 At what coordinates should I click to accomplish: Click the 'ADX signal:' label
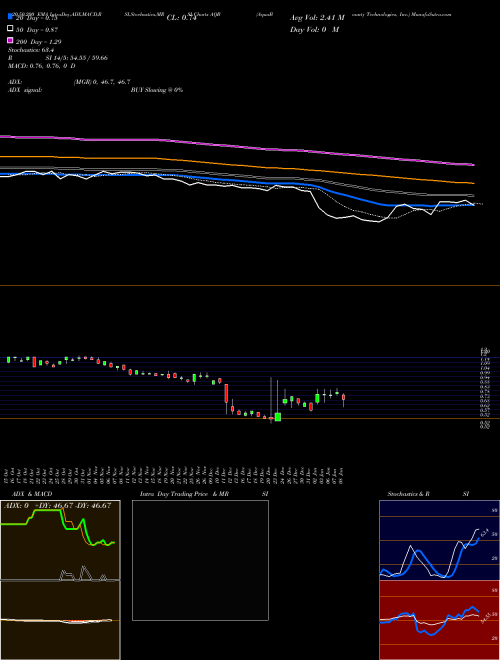tap(25, 90)
